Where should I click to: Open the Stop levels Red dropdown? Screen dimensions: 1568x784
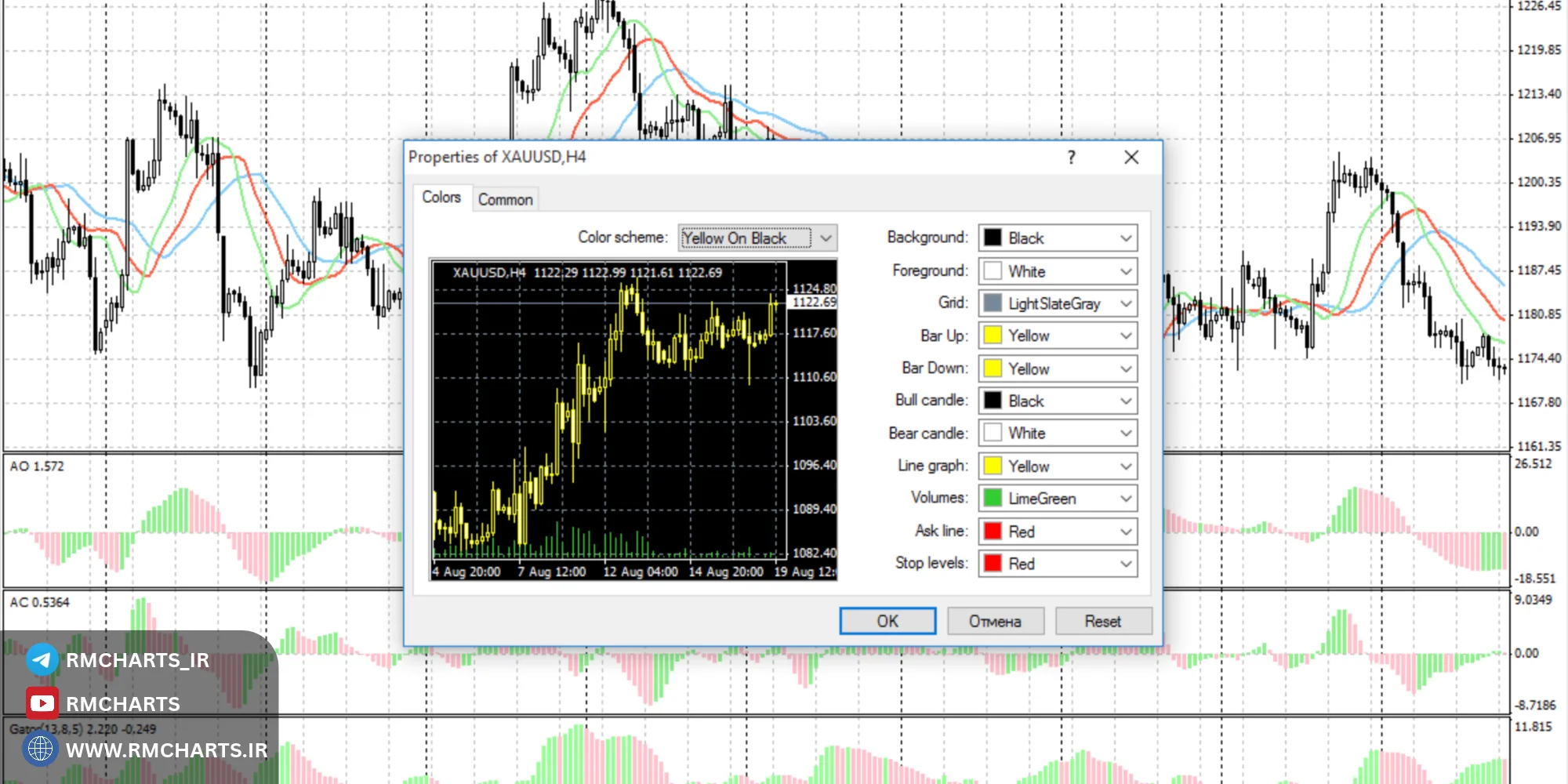coord(1058,563)
